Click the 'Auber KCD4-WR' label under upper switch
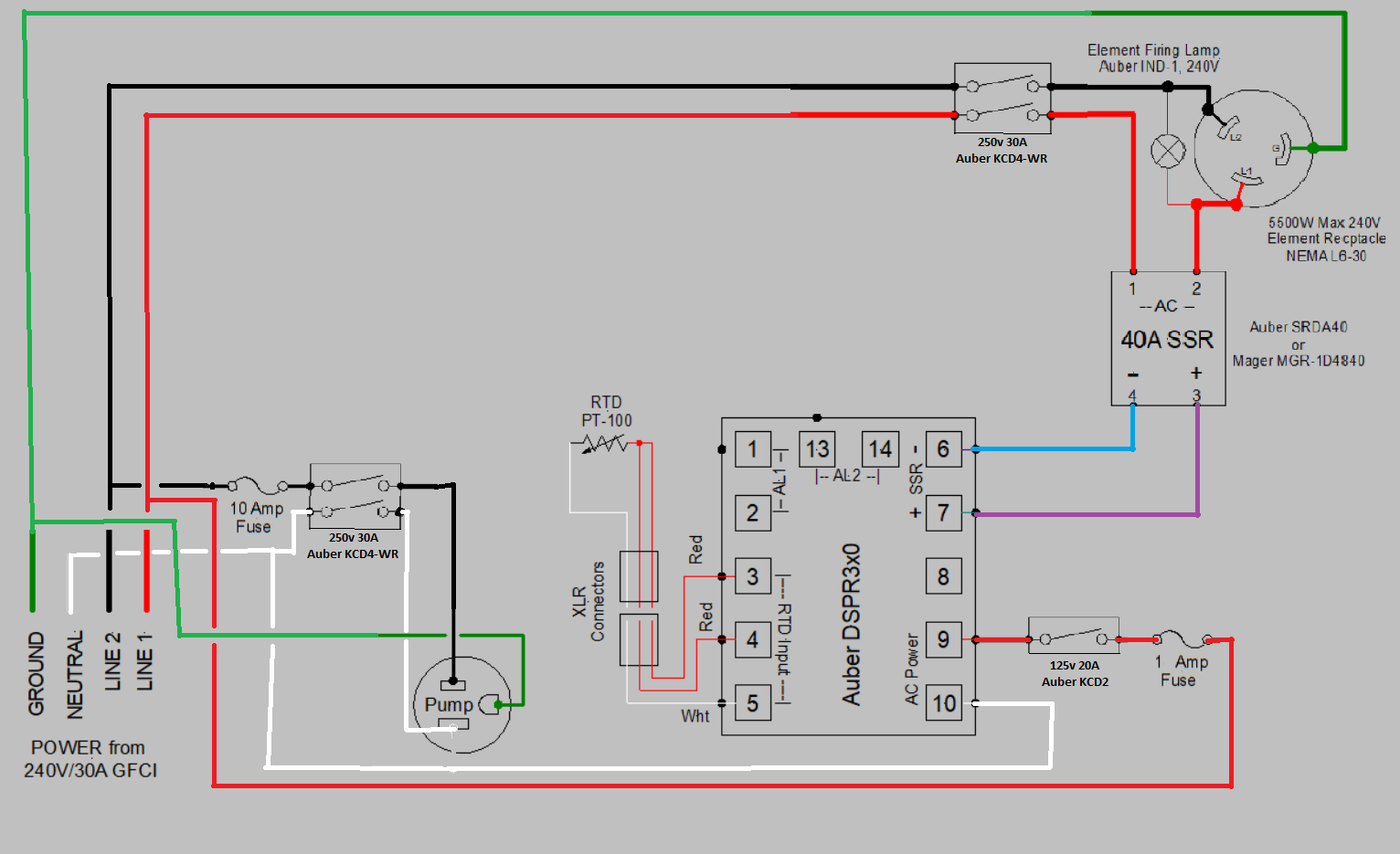The width and height of the screenshot is (1400, 854). click(1002, 159)
